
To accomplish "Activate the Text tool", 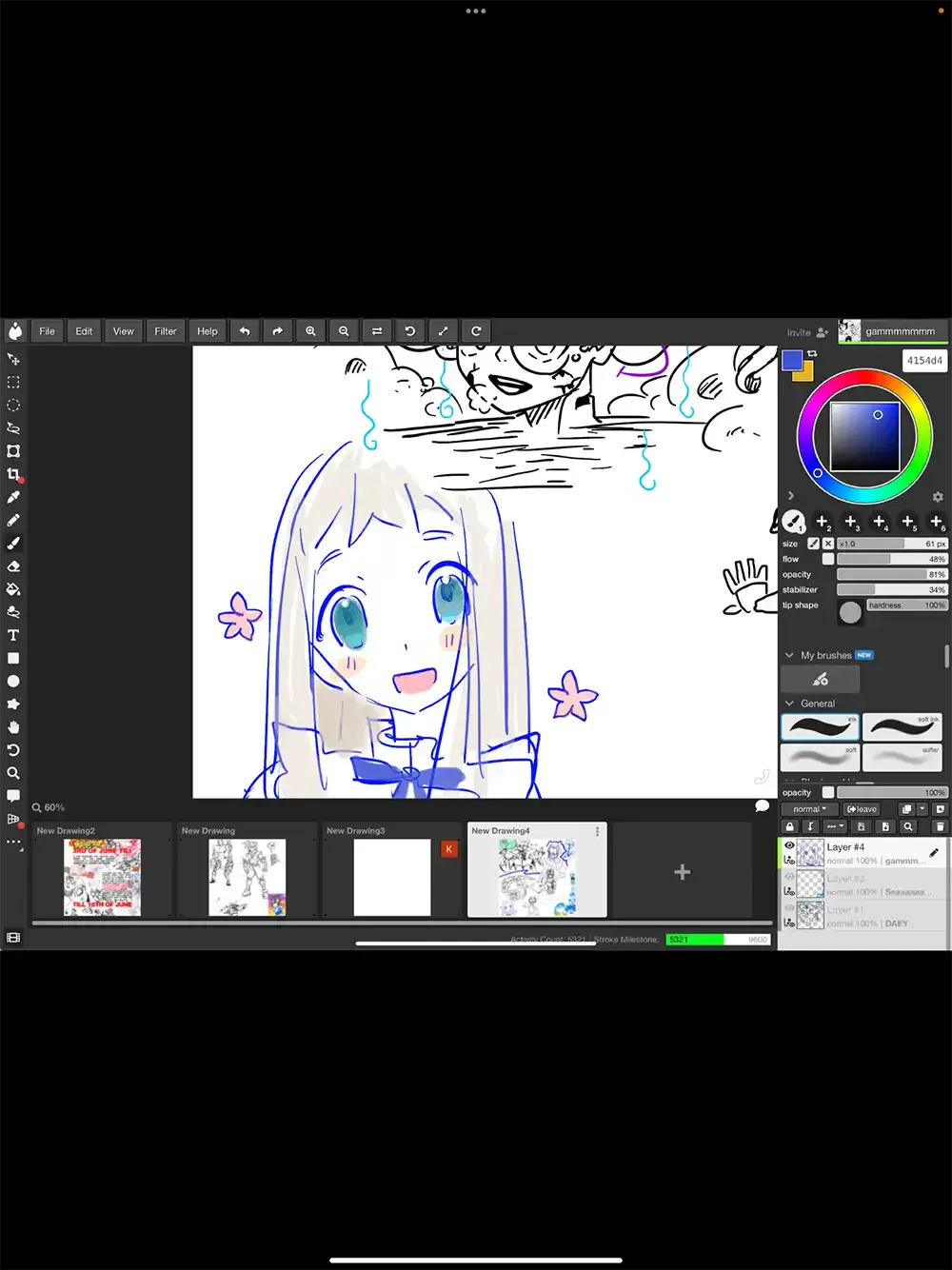I will 13,635.
